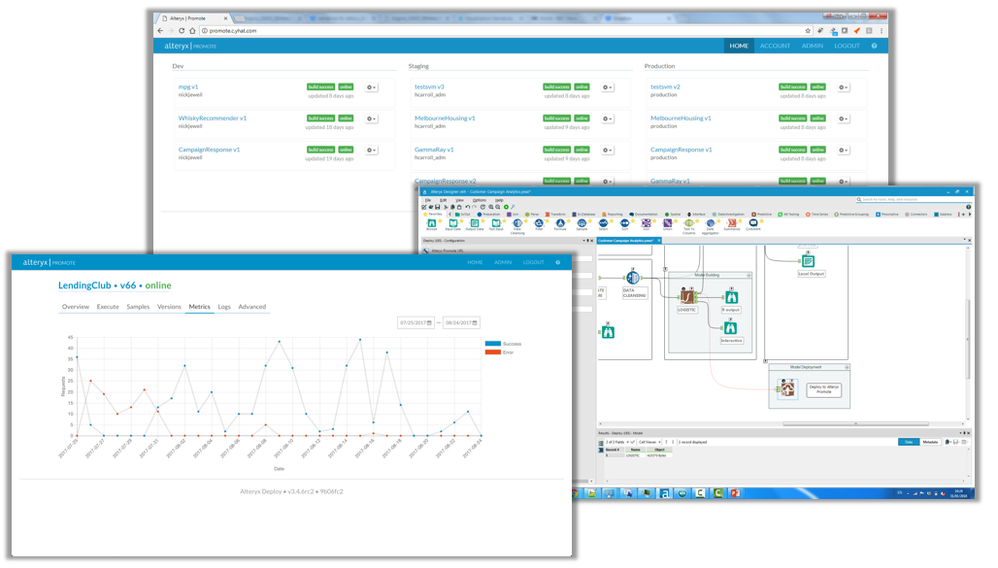Open PowerPoint from the Windows taskbar

(x=735, y=493)
